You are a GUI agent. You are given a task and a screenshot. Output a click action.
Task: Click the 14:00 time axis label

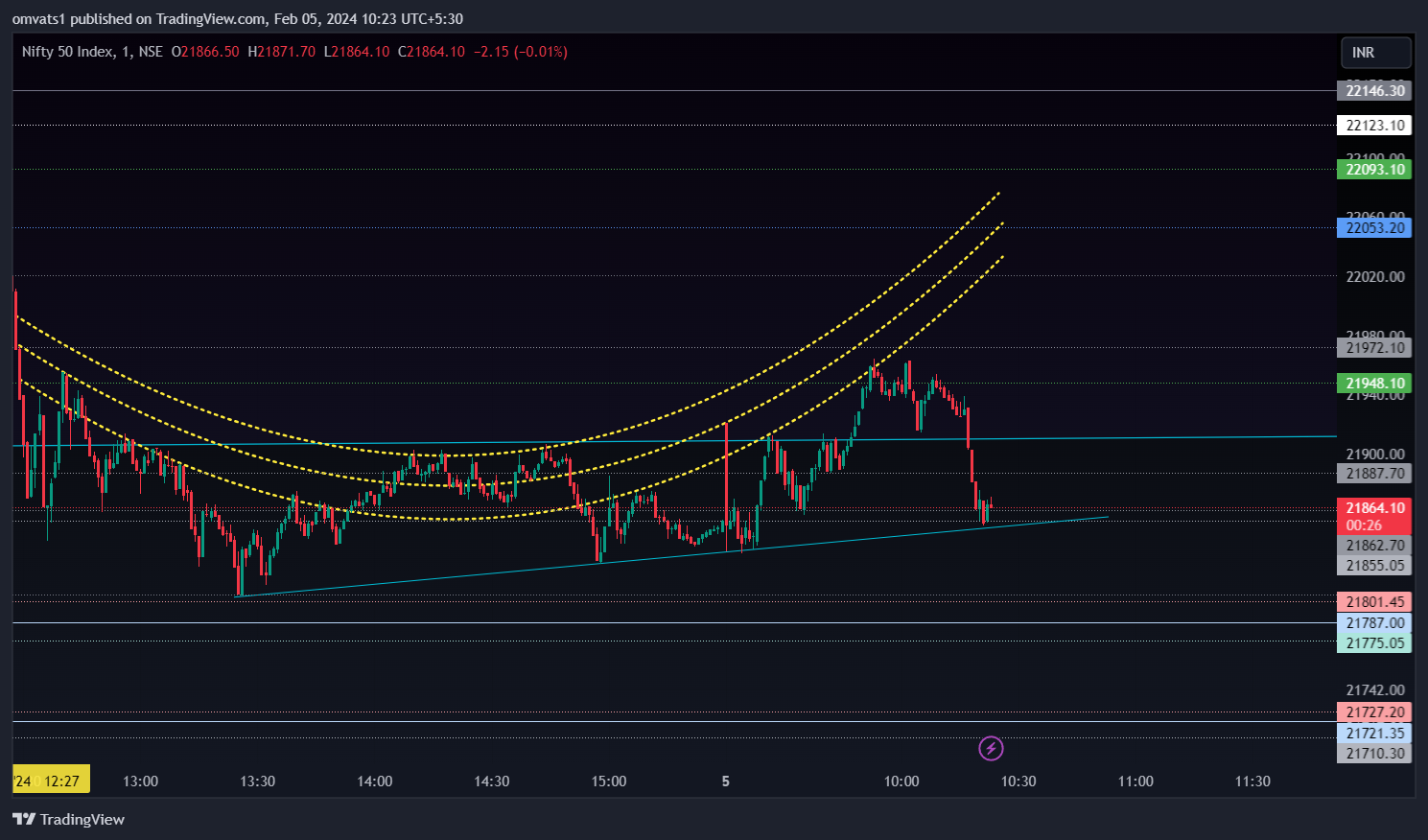pyautogui.click(x=375, y=782)
